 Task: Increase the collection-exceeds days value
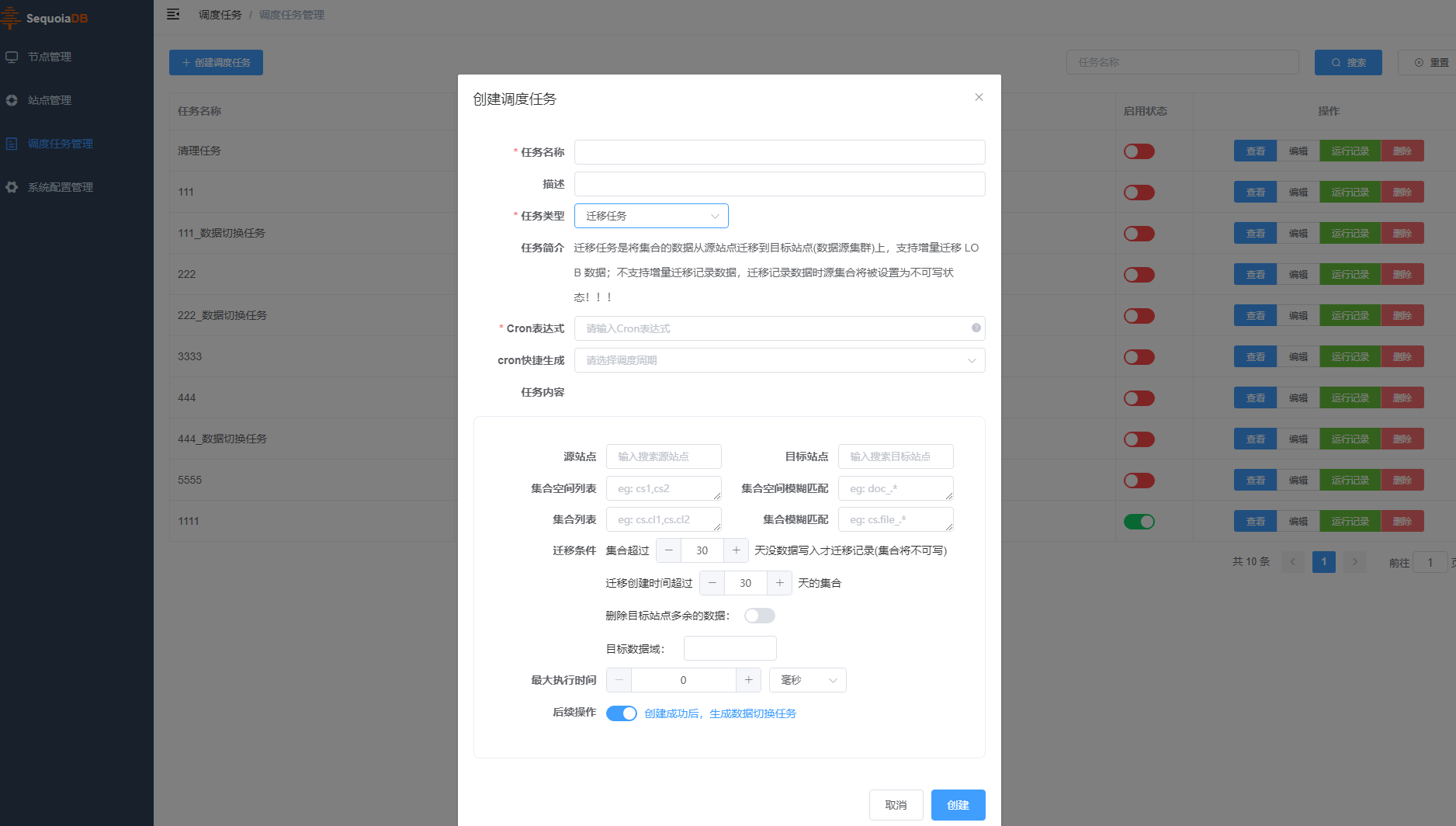[x=736, y=550]
